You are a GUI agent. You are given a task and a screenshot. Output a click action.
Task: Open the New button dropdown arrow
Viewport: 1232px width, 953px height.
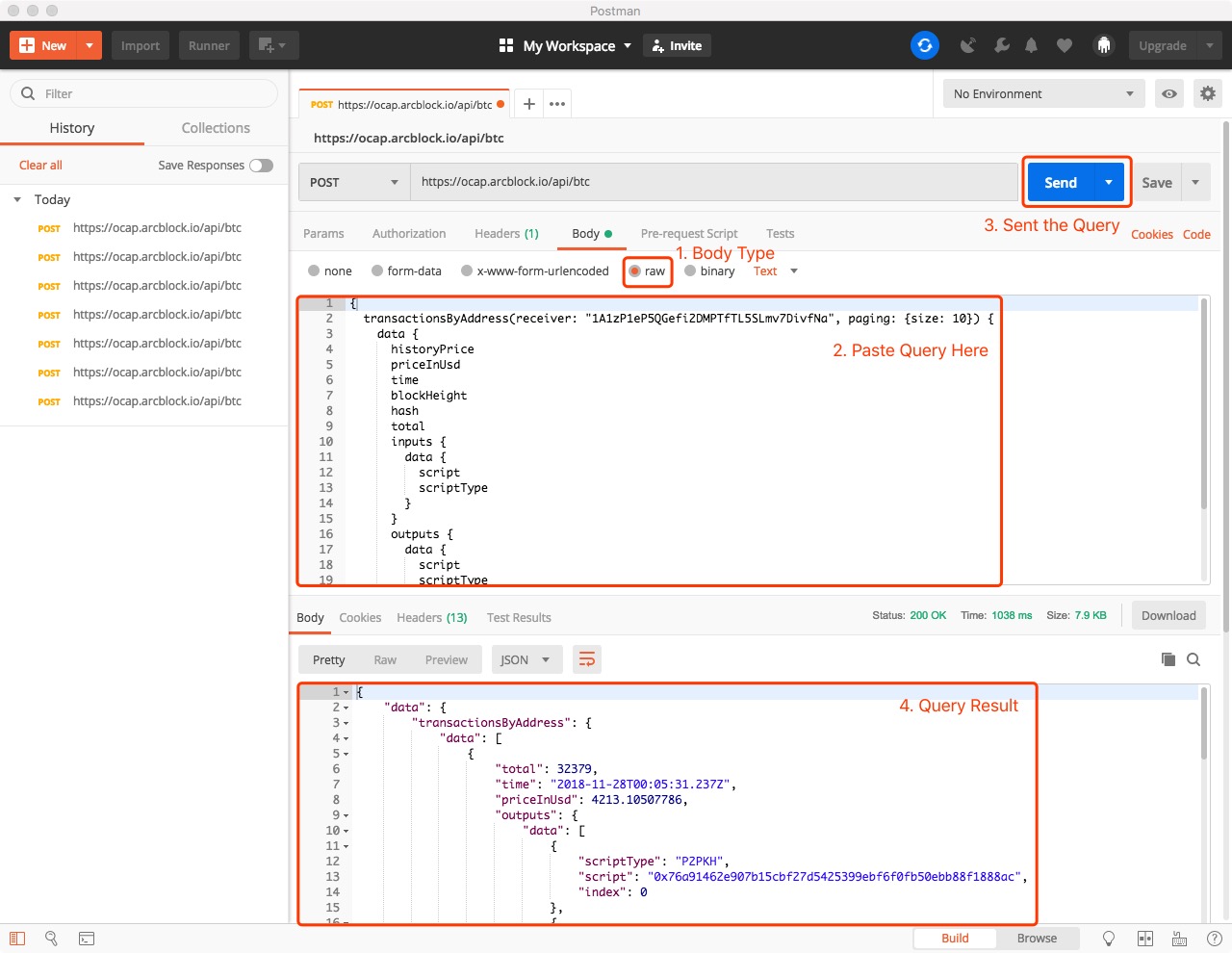[89, 45]
